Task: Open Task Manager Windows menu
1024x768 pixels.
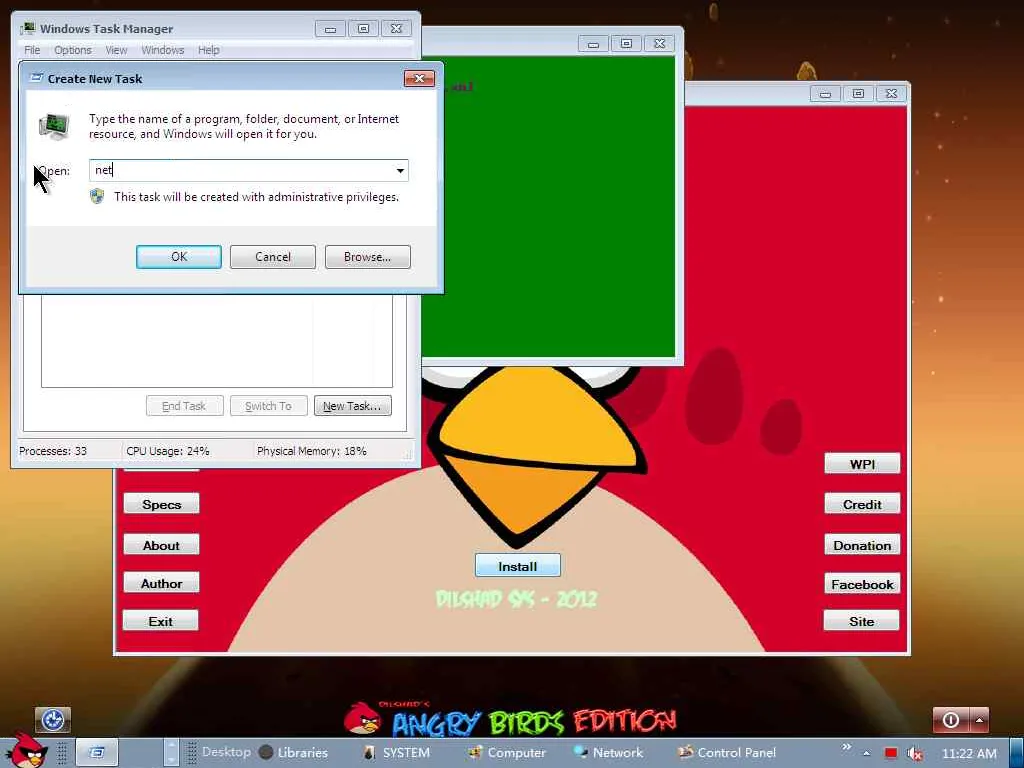Action: tap(163, 50)
